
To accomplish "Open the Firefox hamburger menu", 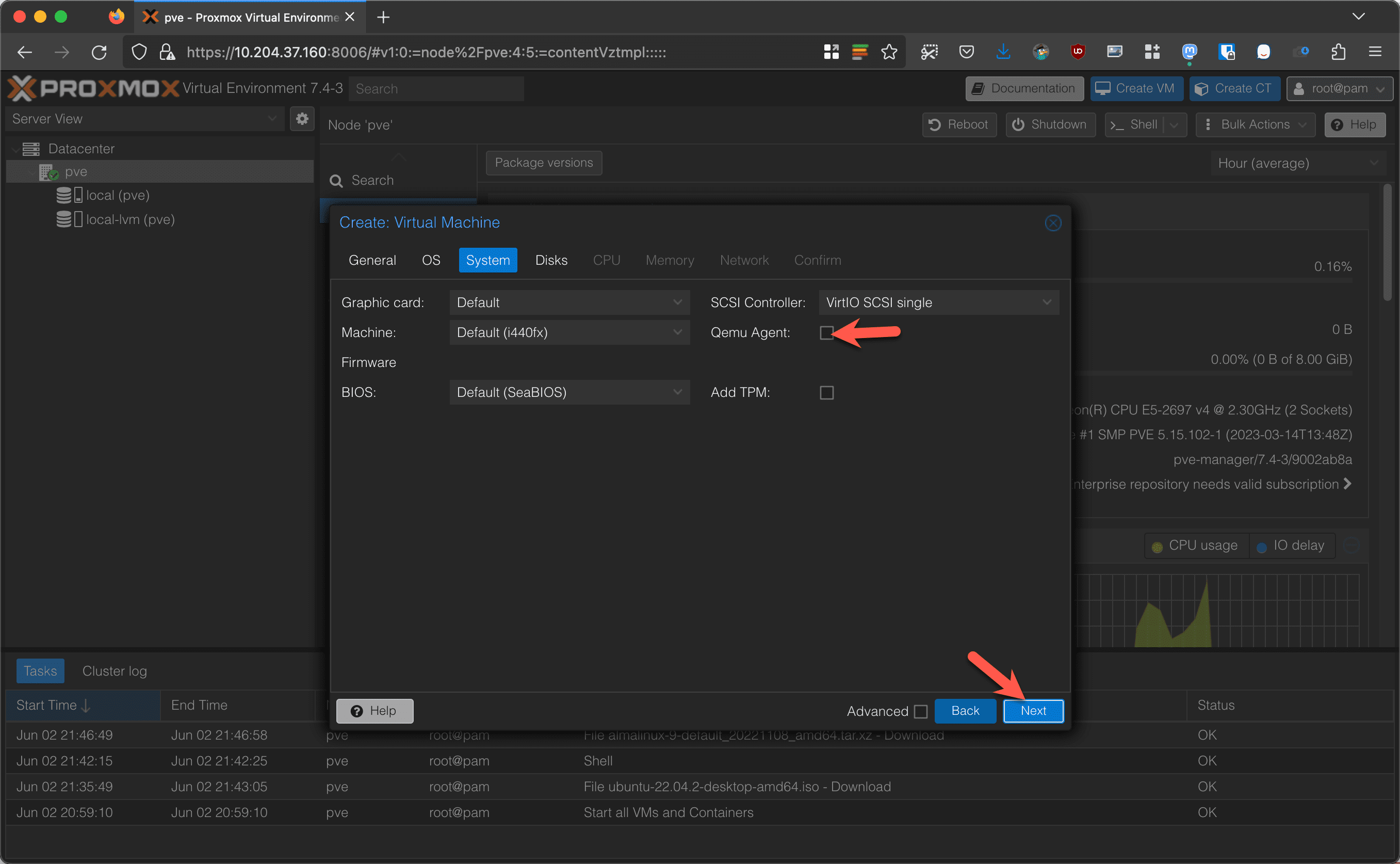I will pyautogui.click(x=1375, y=52).
